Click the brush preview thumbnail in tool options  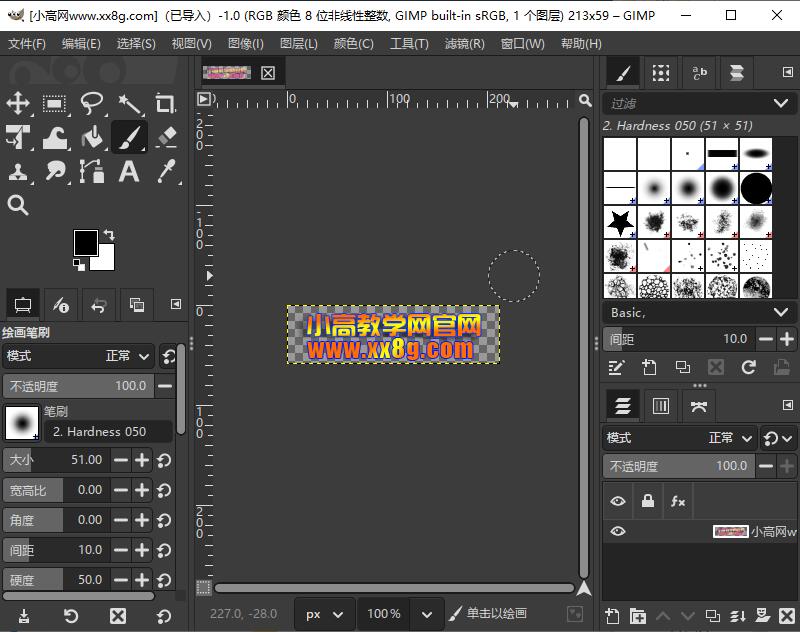click(x=22, y=423)
